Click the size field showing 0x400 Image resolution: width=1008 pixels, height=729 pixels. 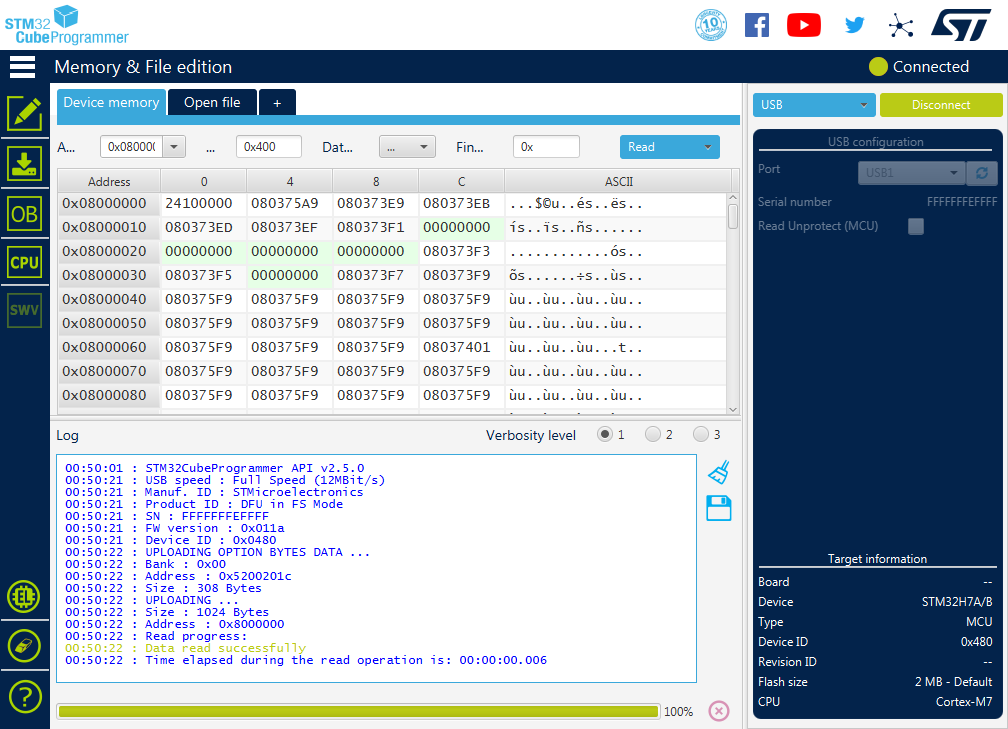[x=269, y=147]
